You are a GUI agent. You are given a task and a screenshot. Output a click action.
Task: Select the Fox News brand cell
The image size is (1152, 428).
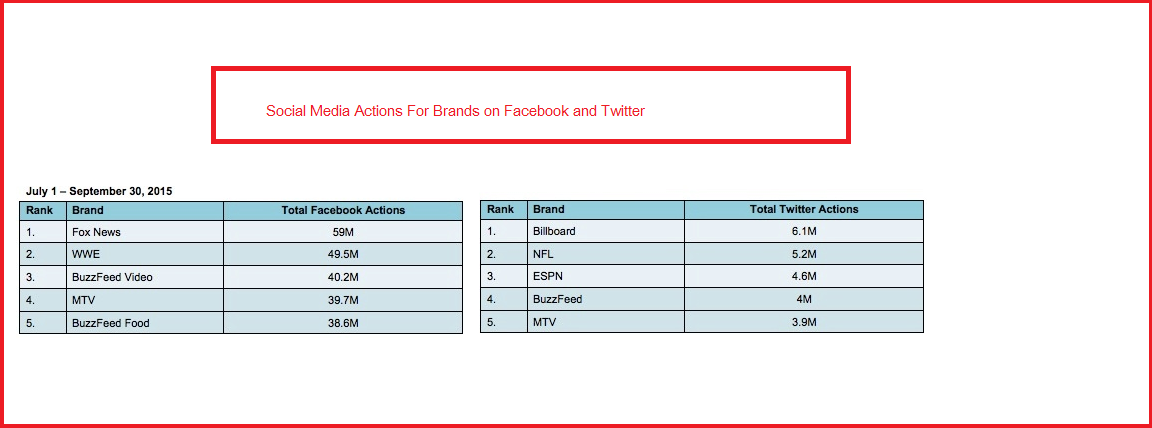pos(96,232)
